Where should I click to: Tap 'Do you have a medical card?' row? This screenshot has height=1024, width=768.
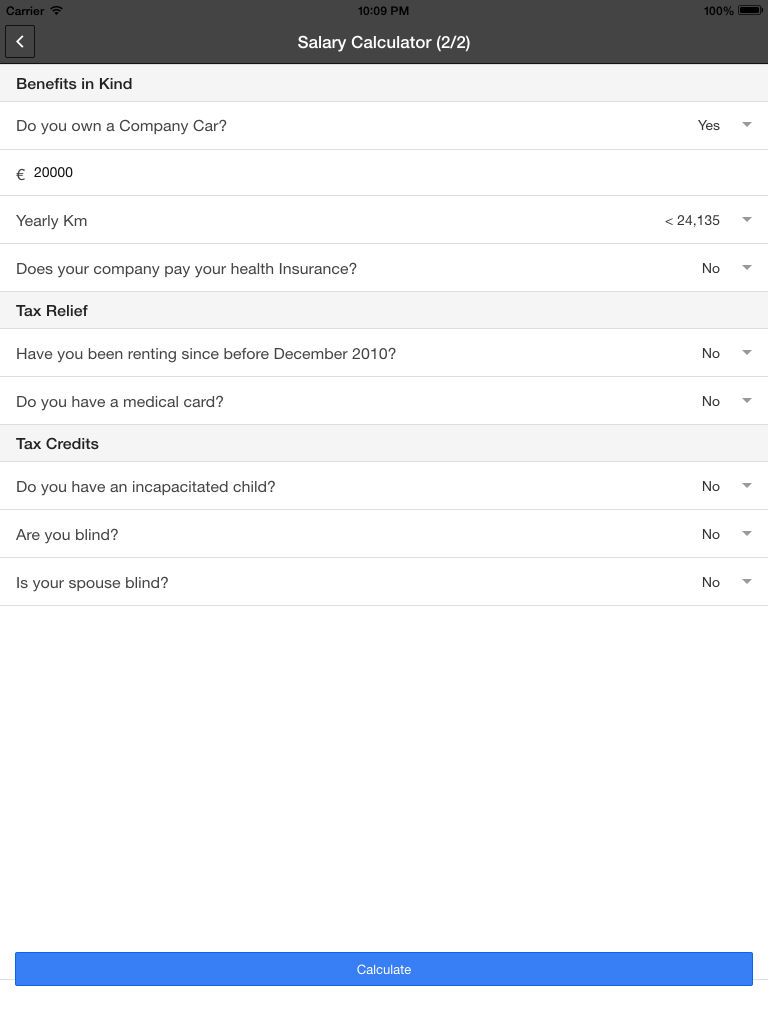384,401
